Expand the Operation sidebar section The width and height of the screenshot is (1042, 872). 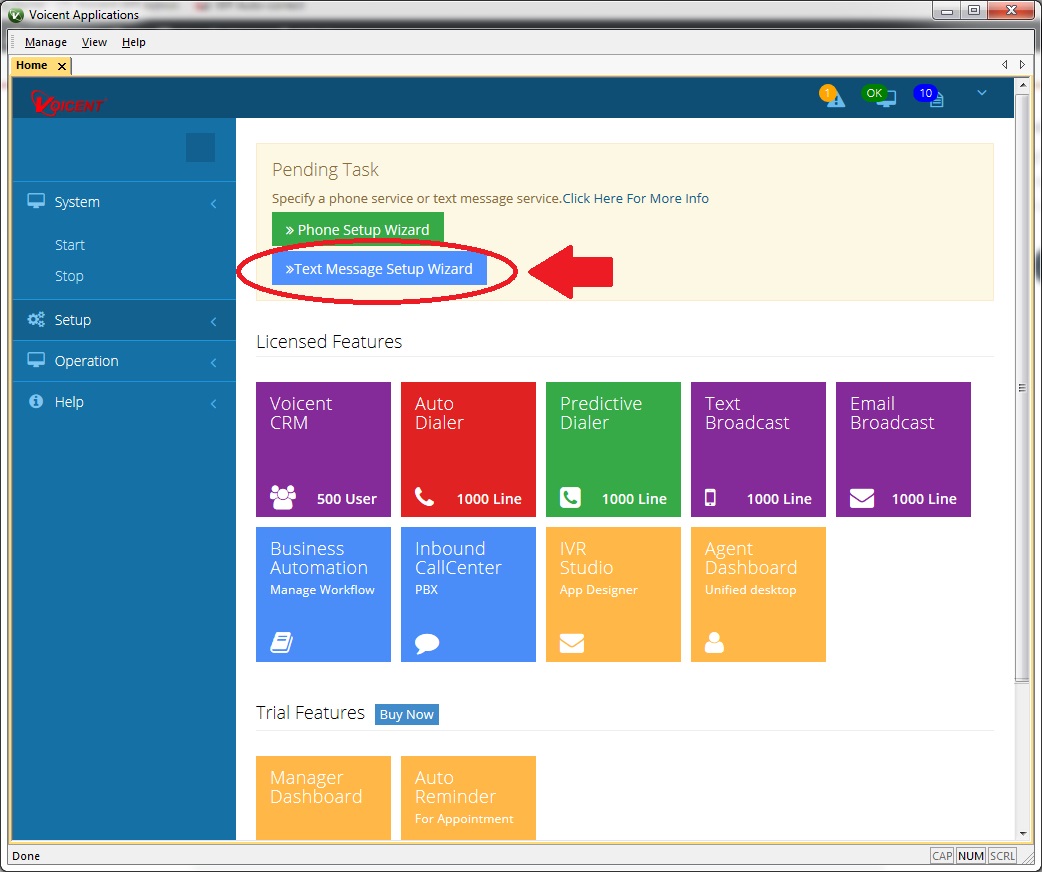click(x=123, y=361)
